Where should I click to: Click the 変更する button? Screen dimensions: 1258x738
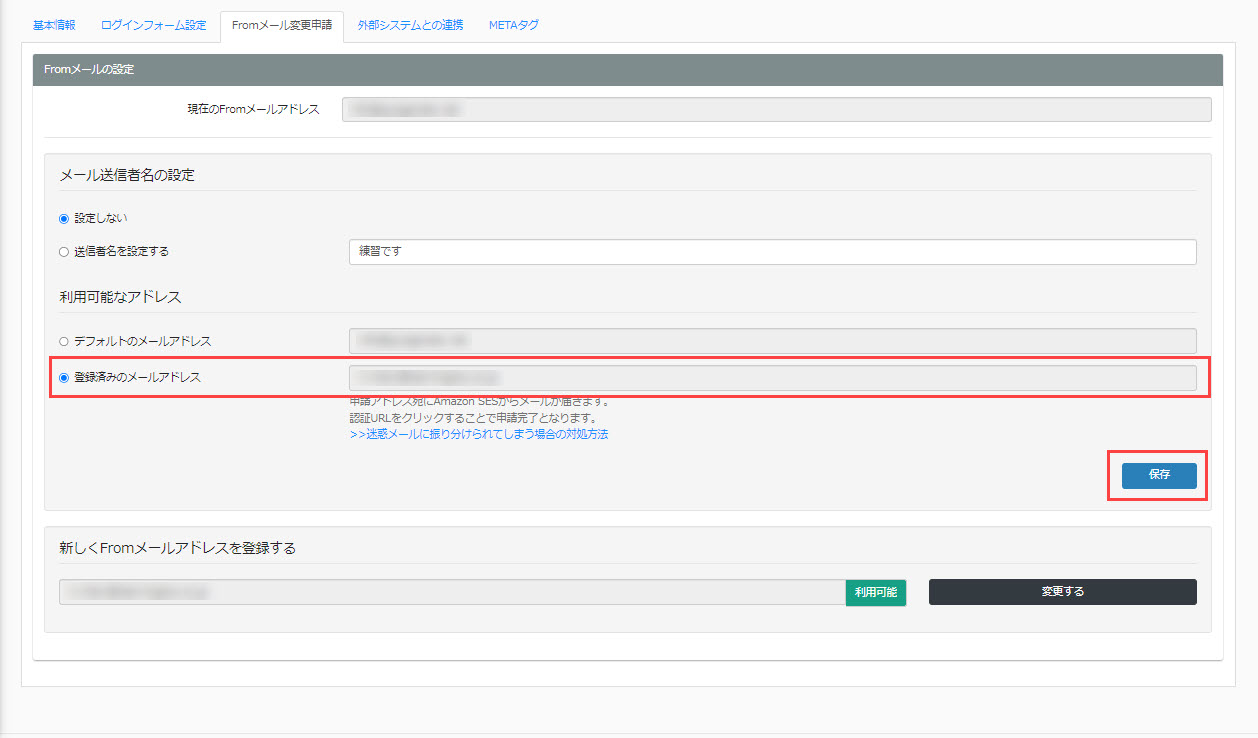[x=1062, y=592]
